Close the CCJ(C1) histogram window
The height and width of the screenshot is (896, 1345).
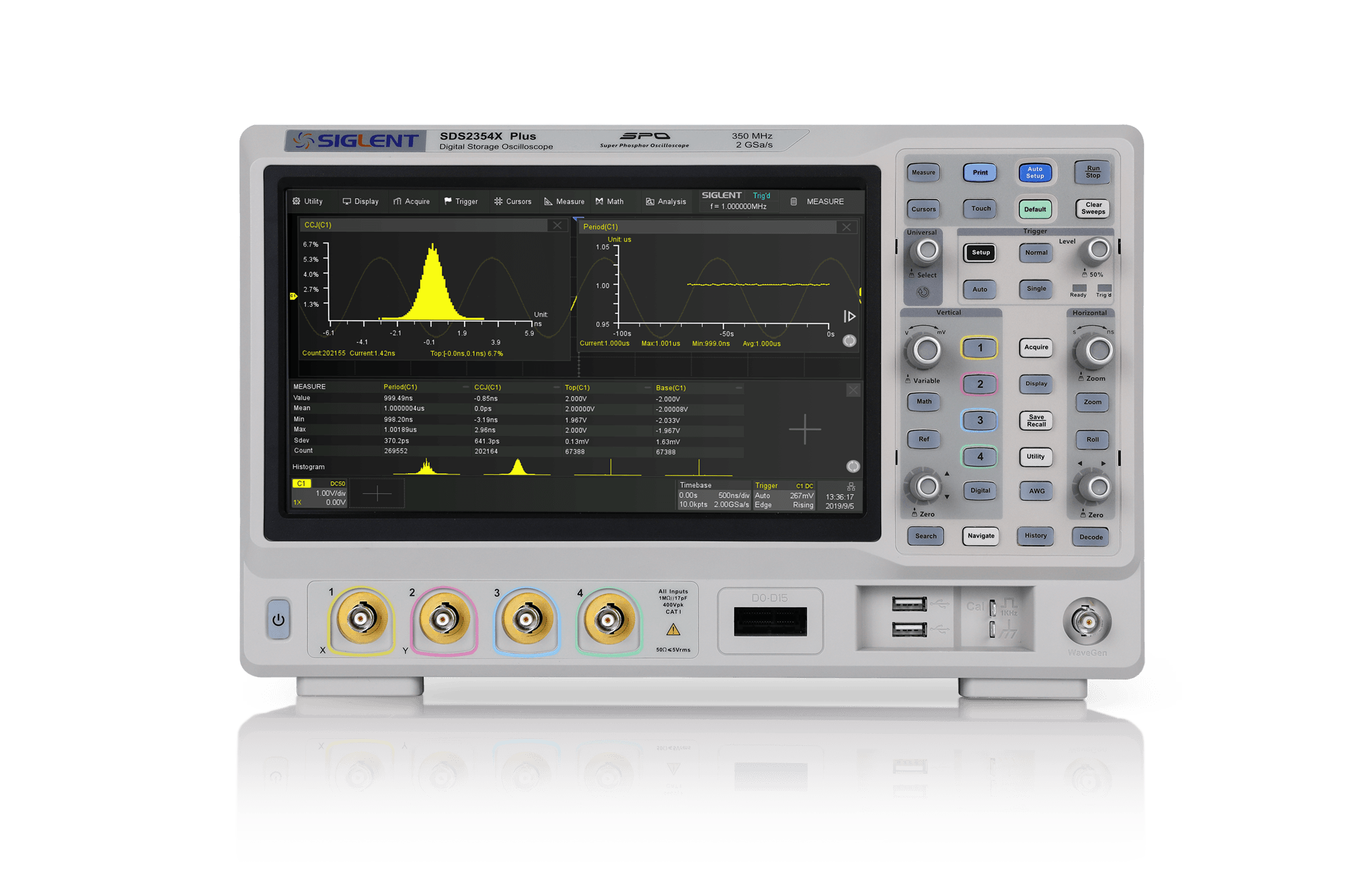[x=557, y=226]
